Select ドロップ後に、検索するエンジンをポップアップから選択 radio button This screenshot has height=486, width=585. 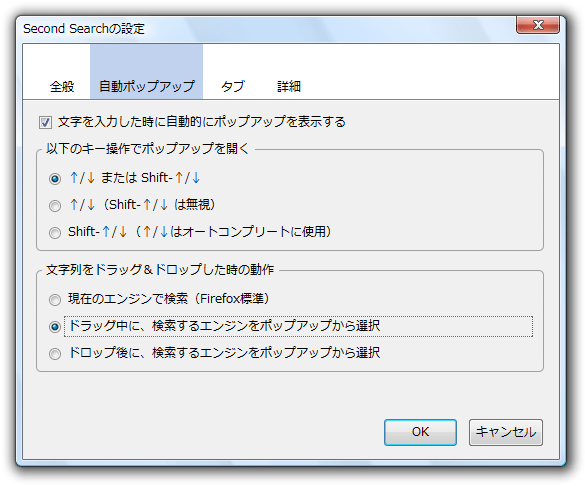(55, 354)
